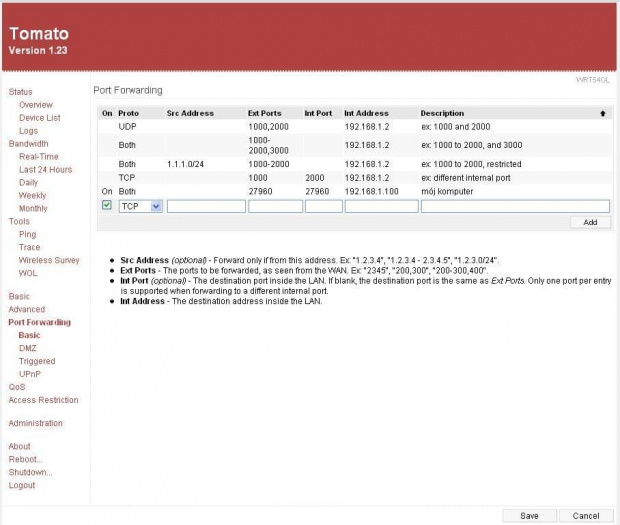Go to the Device List page
This screenshot has width=620, height=525.
click(39, 118)
